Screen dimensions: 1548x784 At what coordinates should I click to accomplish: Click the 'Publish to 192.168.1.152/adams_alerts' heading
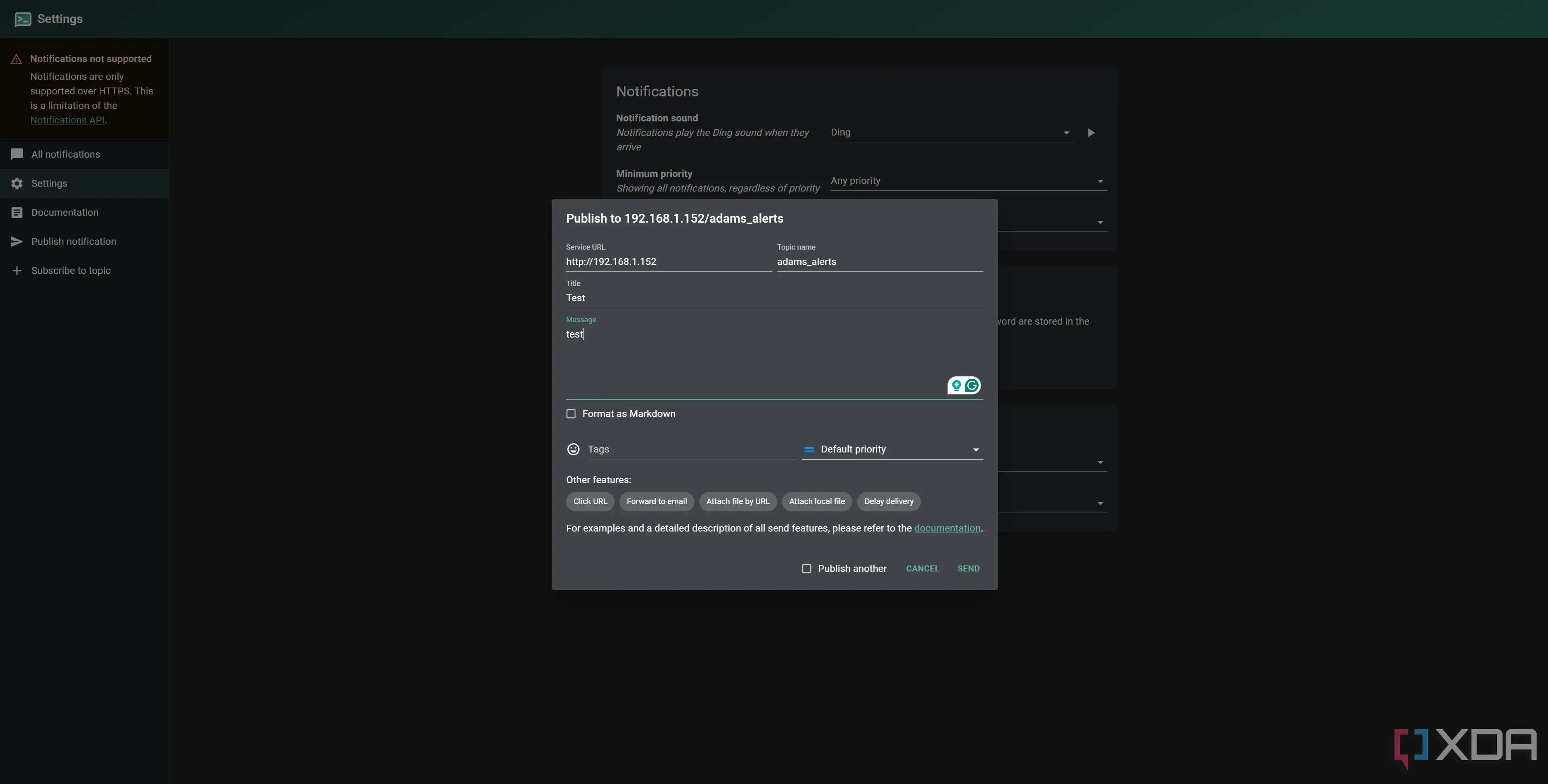674,219
